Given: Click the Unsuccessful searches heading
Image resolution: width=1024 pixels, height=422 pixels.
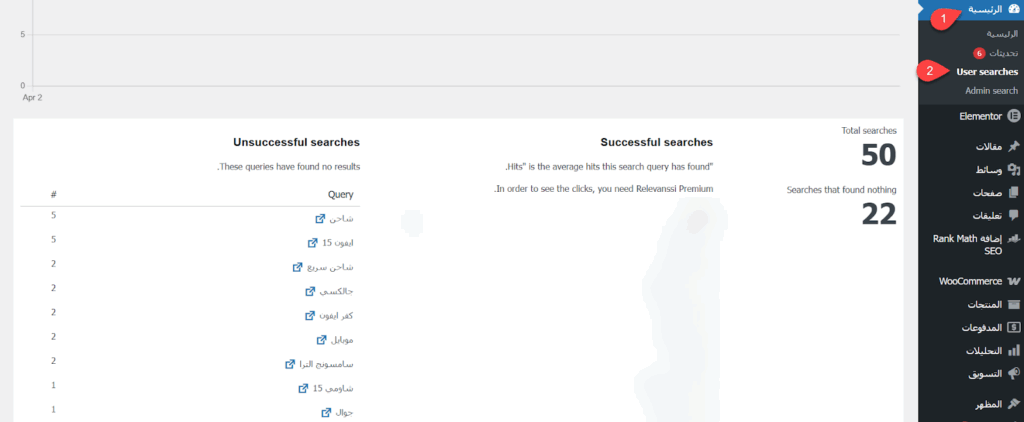Looking at the screenshot, I should click(296, 142).
